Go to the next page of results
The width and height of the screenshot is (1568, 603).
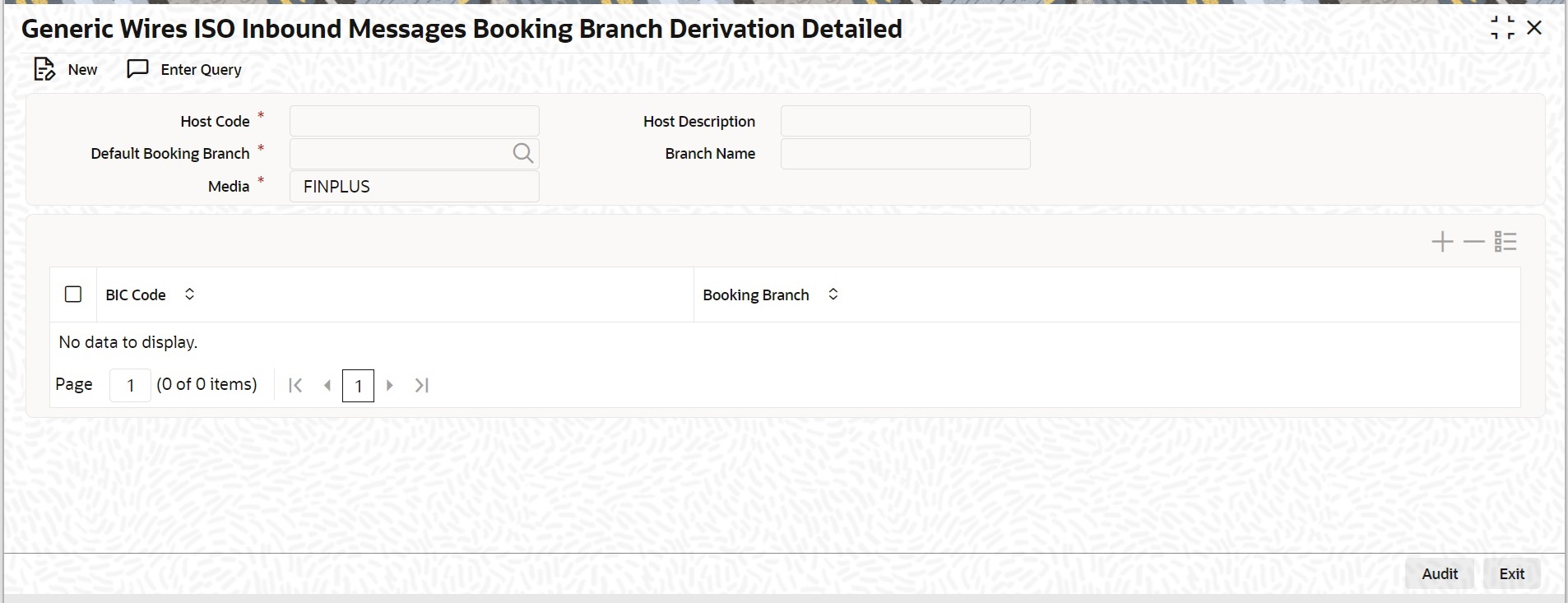[390, 385]
